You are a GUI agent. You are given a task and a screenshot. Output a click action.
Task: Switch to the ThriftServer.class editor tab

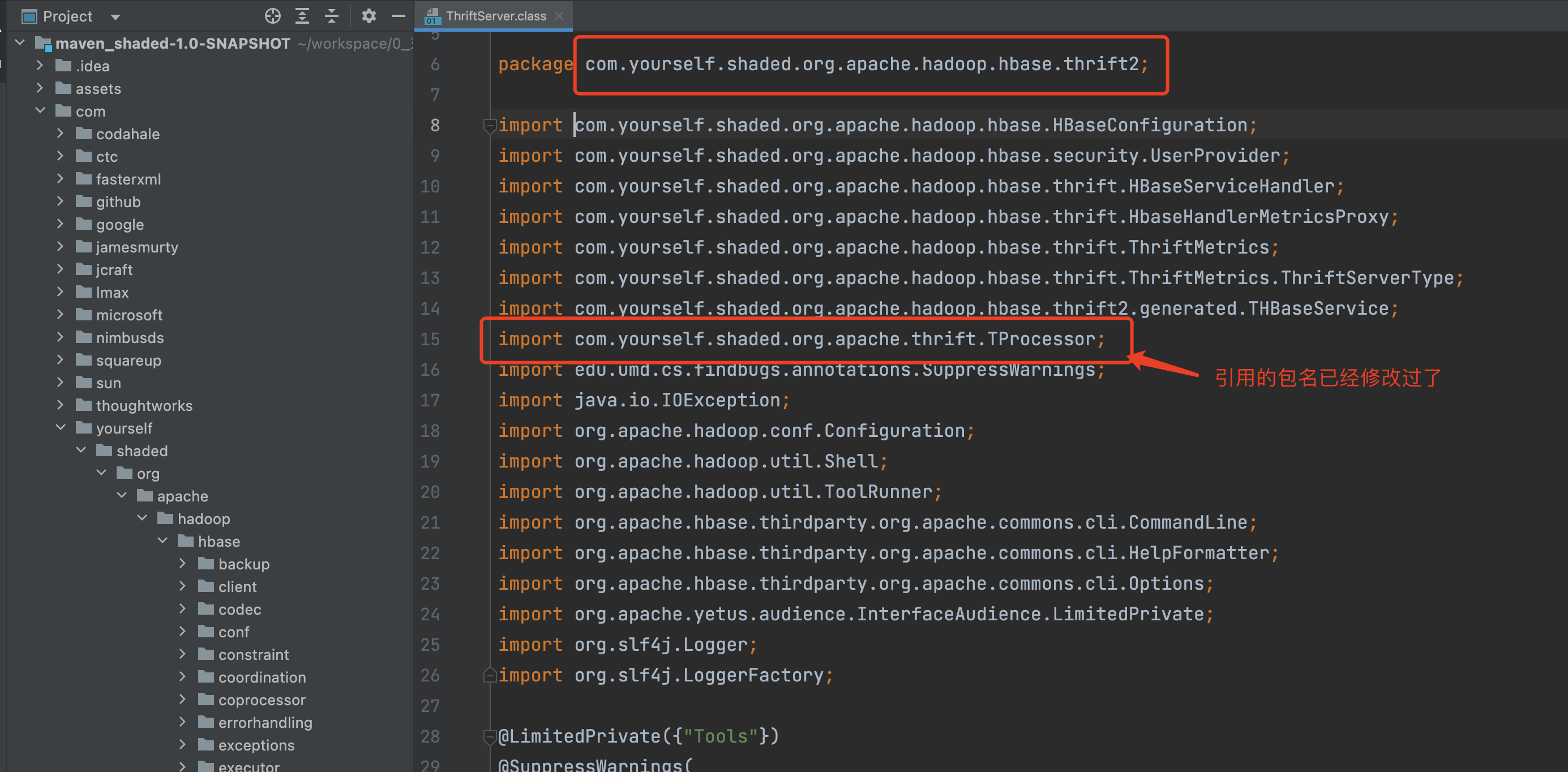click(495, 16)
